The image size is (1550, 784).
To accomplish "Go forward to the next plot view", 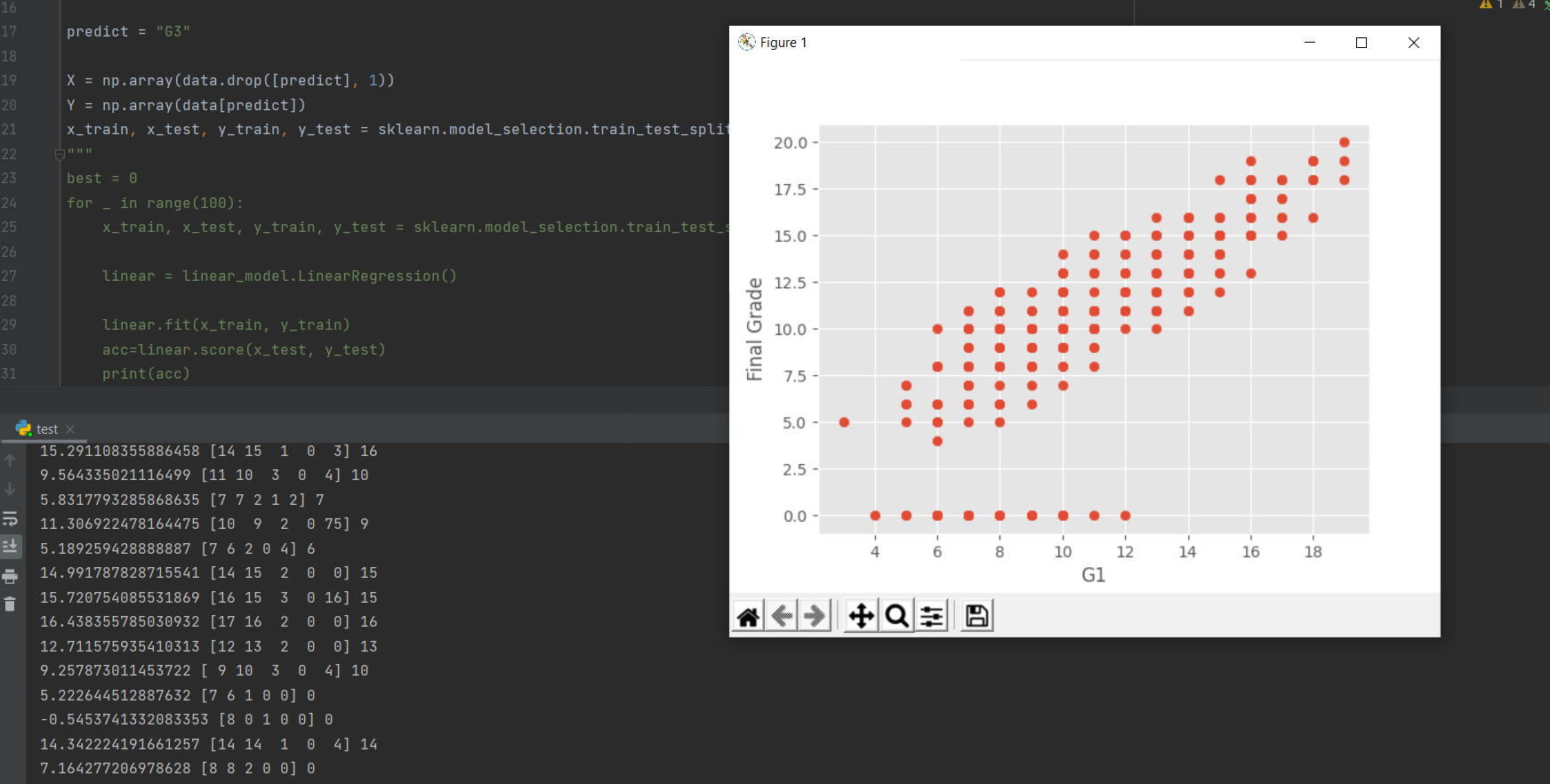I will 815,616.
